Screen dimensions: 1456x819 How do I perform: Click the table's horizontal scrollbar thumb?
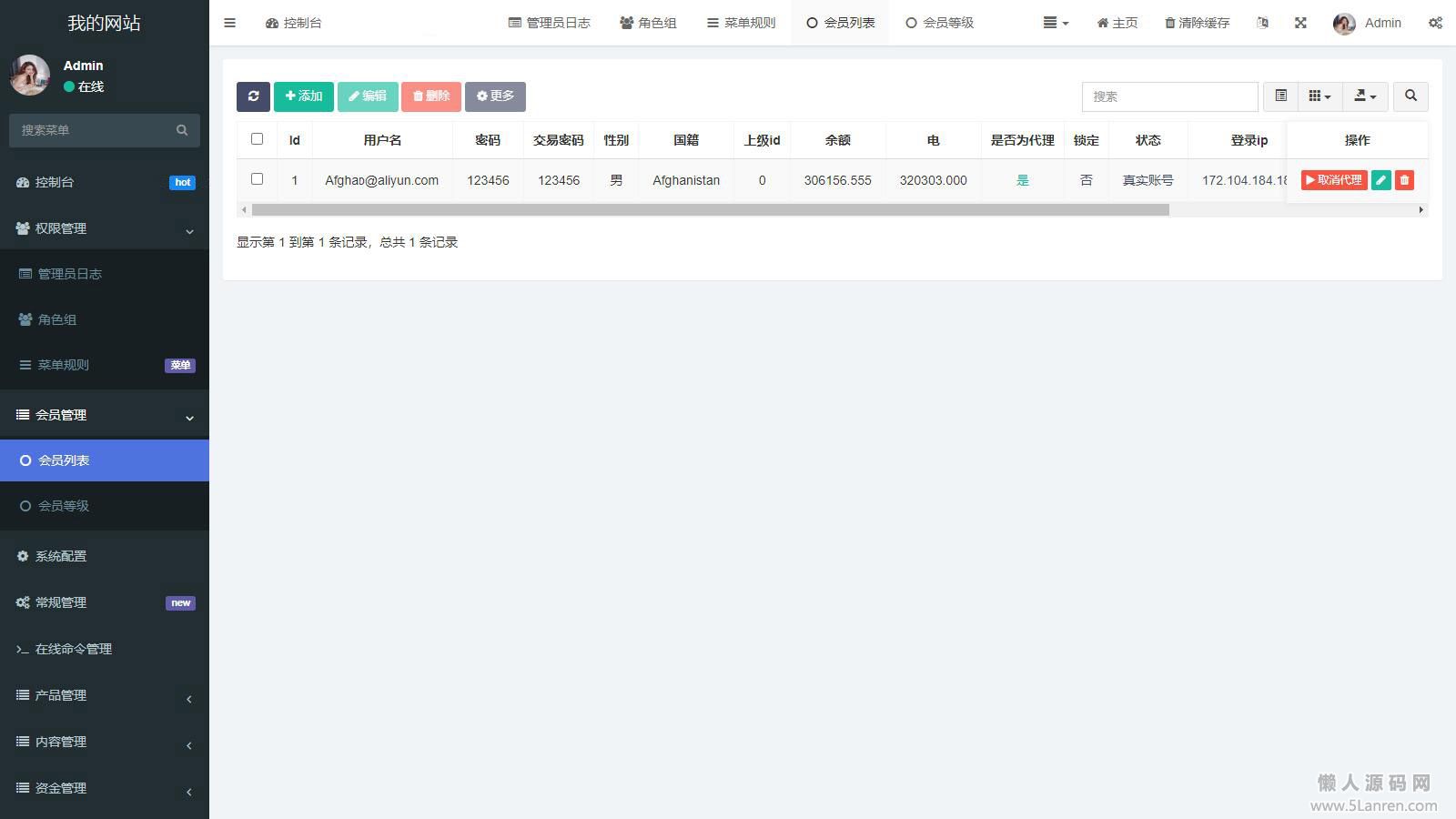(x=710, y=210)
